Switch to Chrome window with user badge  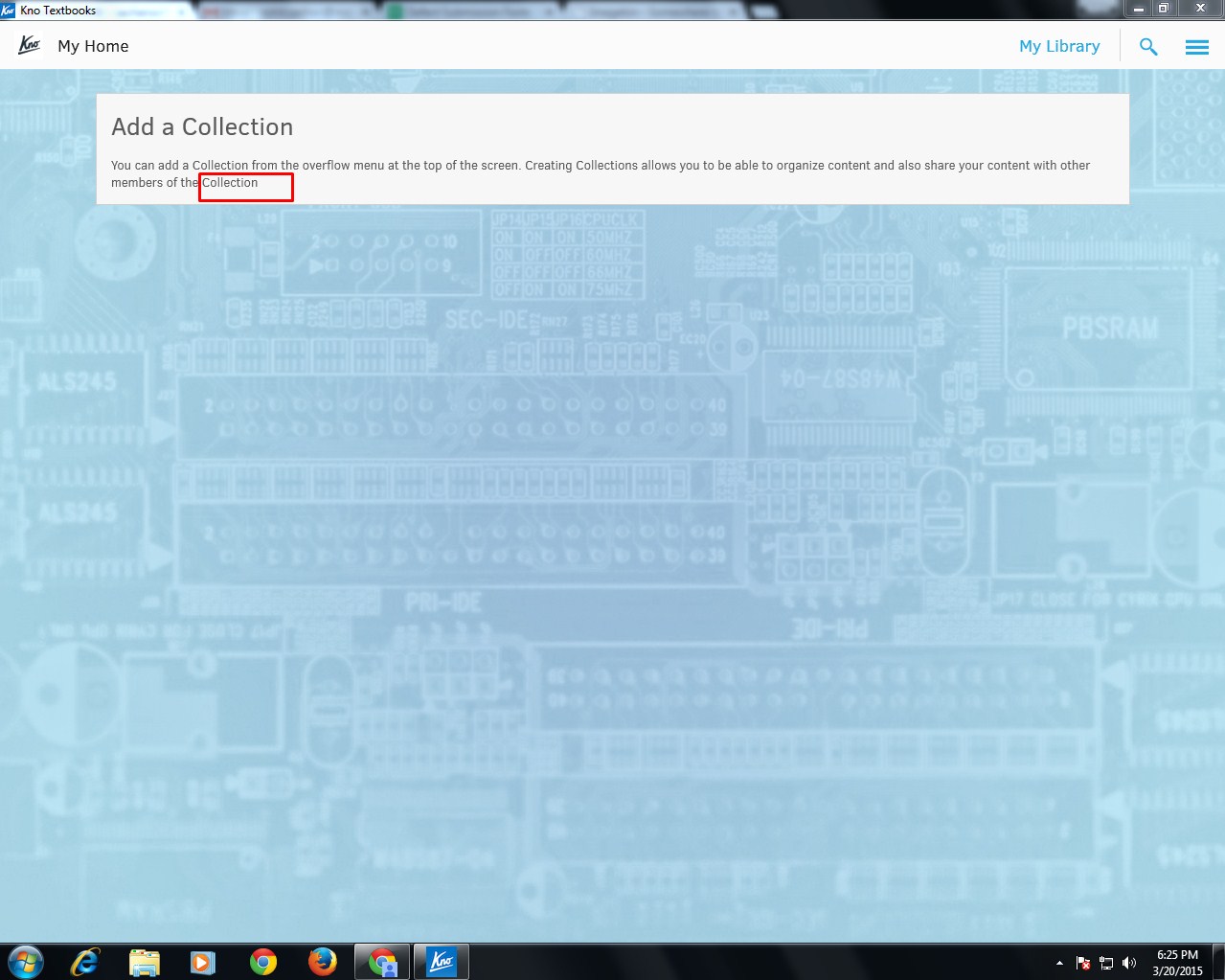[382, 962]
